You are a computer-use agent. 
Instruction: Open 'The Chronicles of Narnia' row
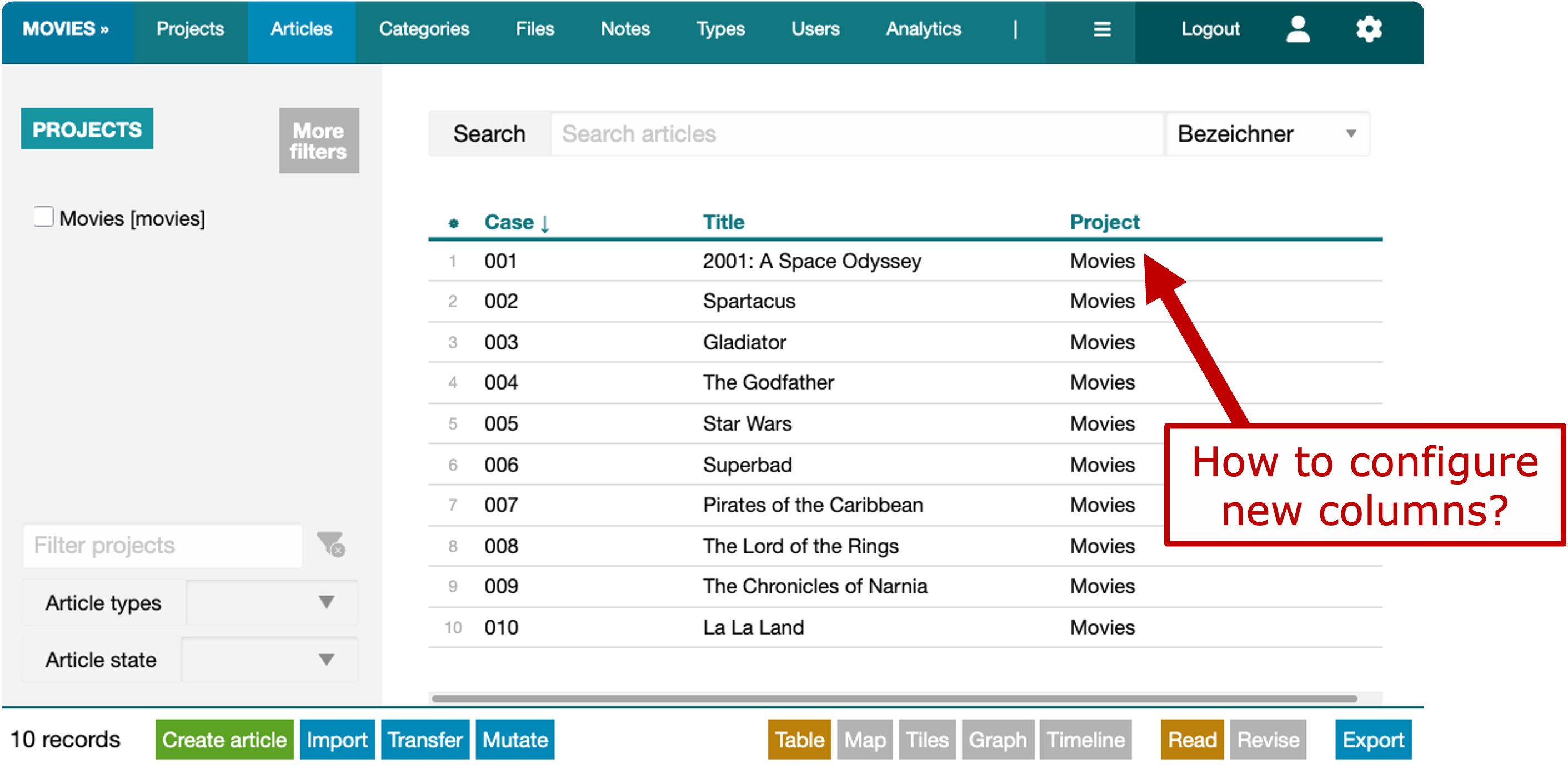pyautogui.click(x=905, y=586)
